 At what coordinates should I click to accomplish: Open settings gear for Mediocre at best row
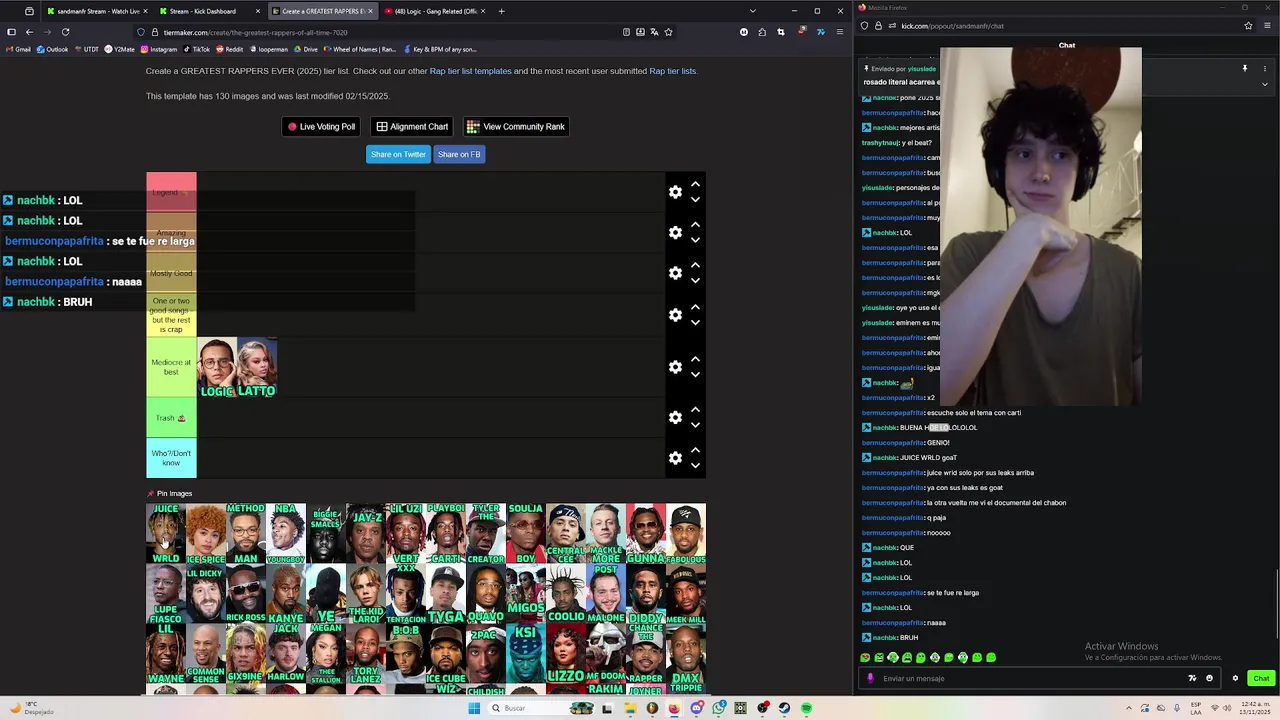[x=675, y=367]
